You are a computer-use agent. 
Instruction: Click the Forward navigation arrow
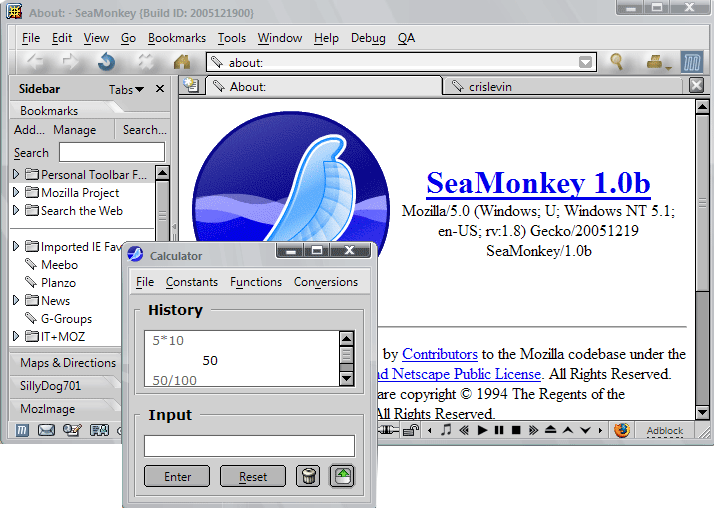pyautogui.click(x=70, y=62)
